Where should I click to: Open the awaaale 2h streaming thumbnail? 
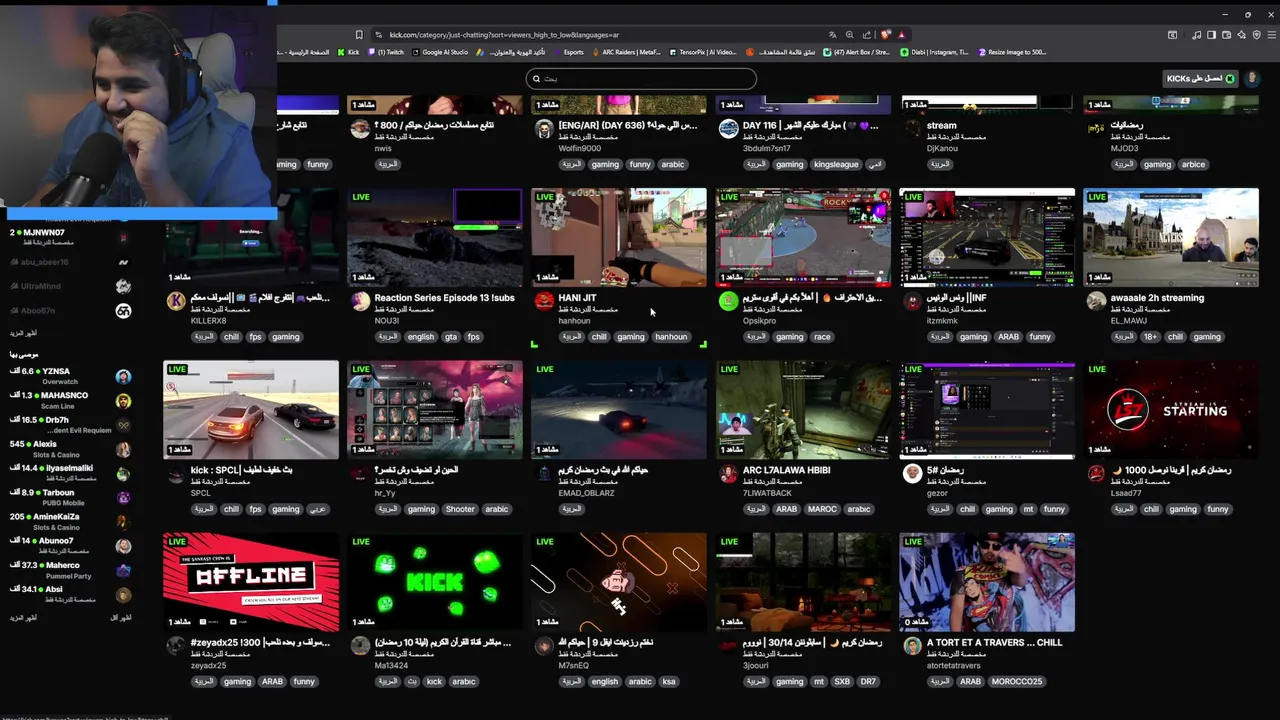point(1171,237)
